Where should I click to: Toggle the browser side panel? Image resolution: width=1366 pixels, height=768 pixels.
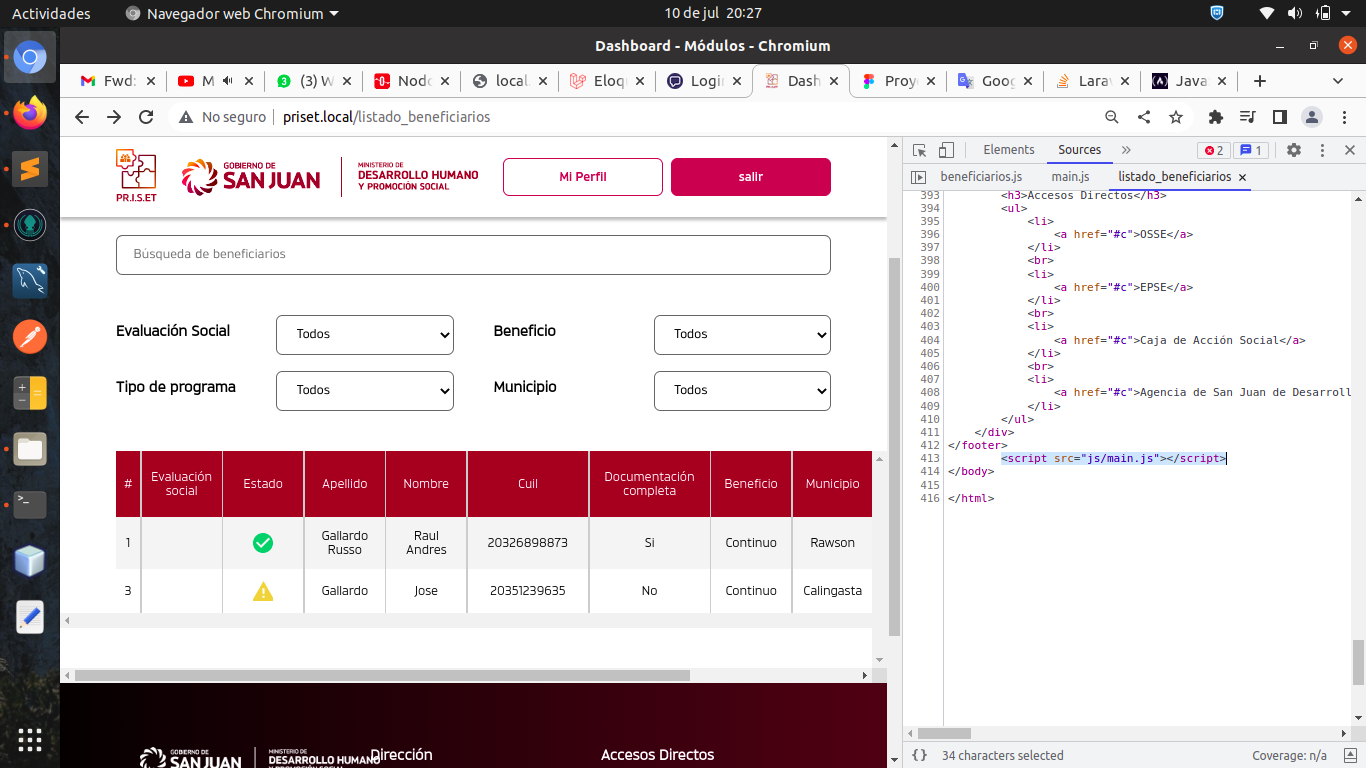click(x=1279, y=117)
